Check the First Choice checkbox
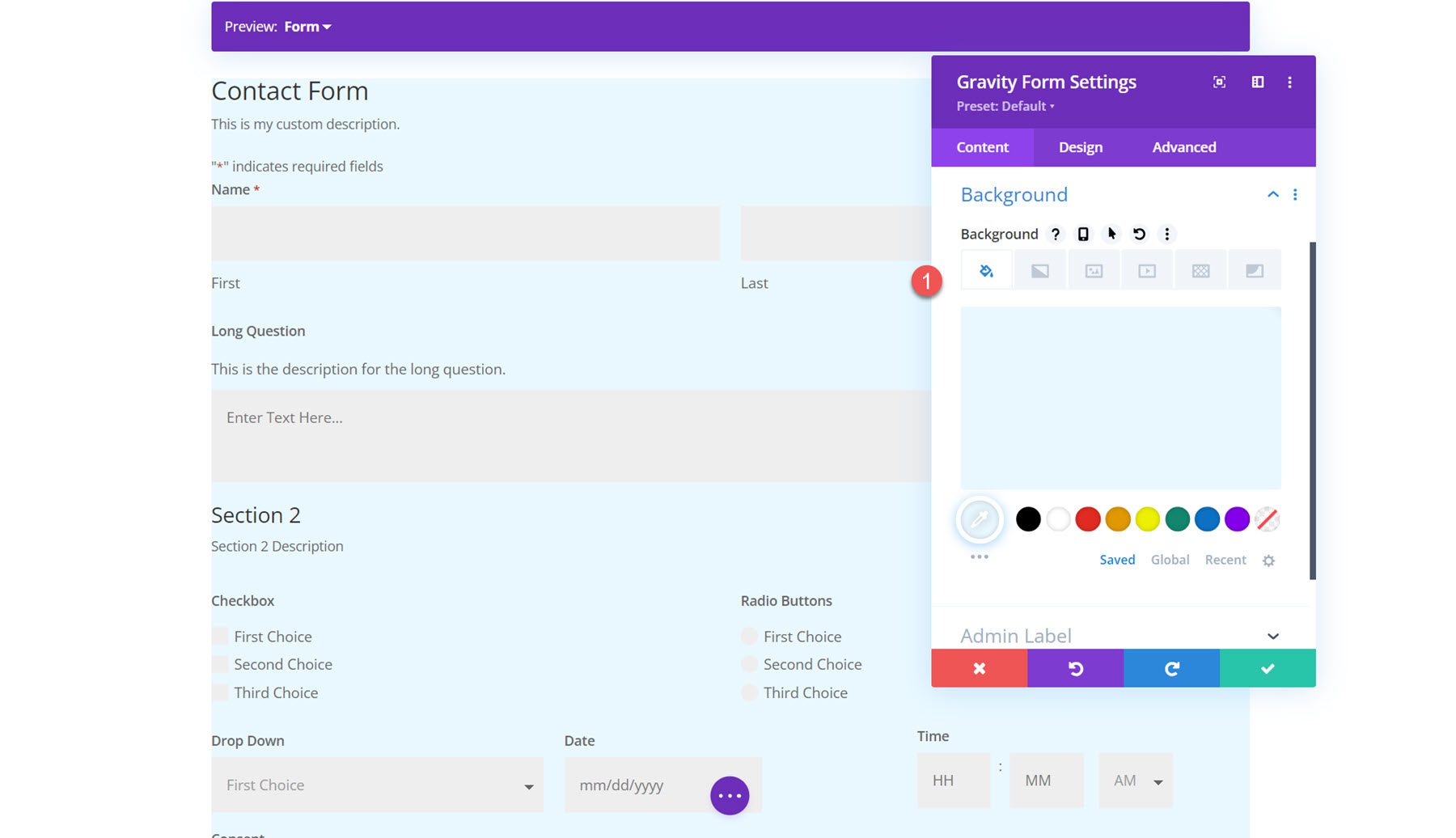The image size is (1456, 838). pyautogui.click(x=219, y=636)
